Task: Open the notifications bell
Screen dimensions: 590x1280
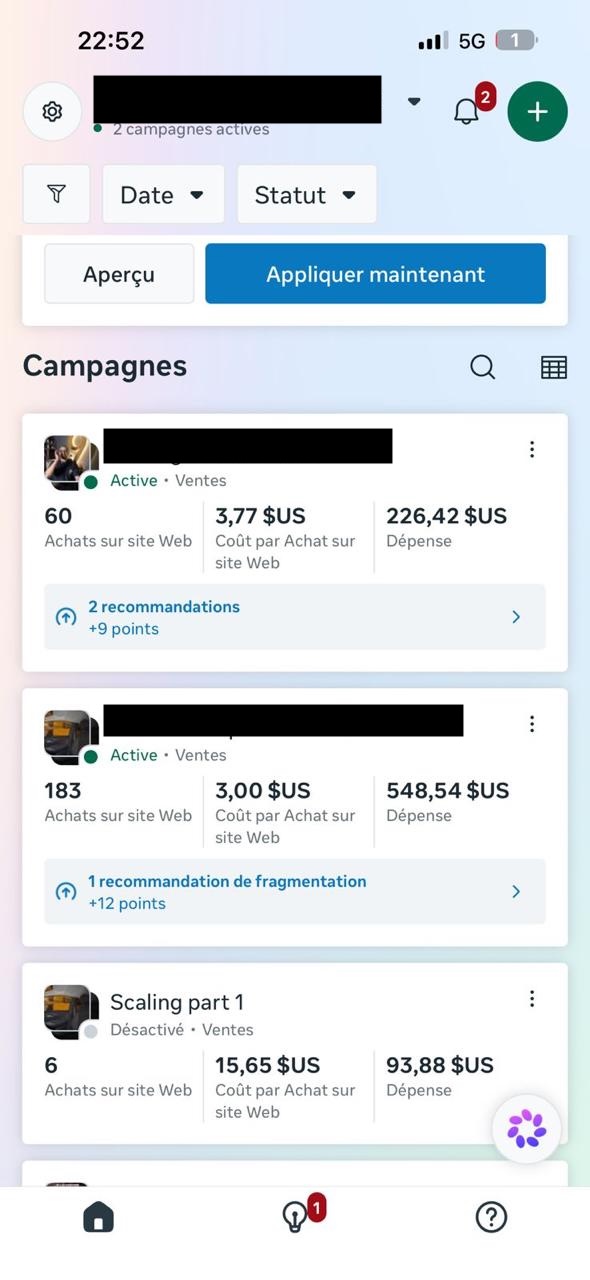Action: point(466,112)
